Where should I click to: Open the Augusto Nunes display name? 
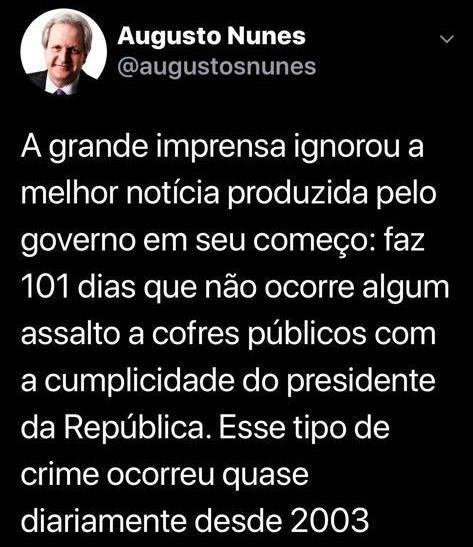(x=212, y=36)
